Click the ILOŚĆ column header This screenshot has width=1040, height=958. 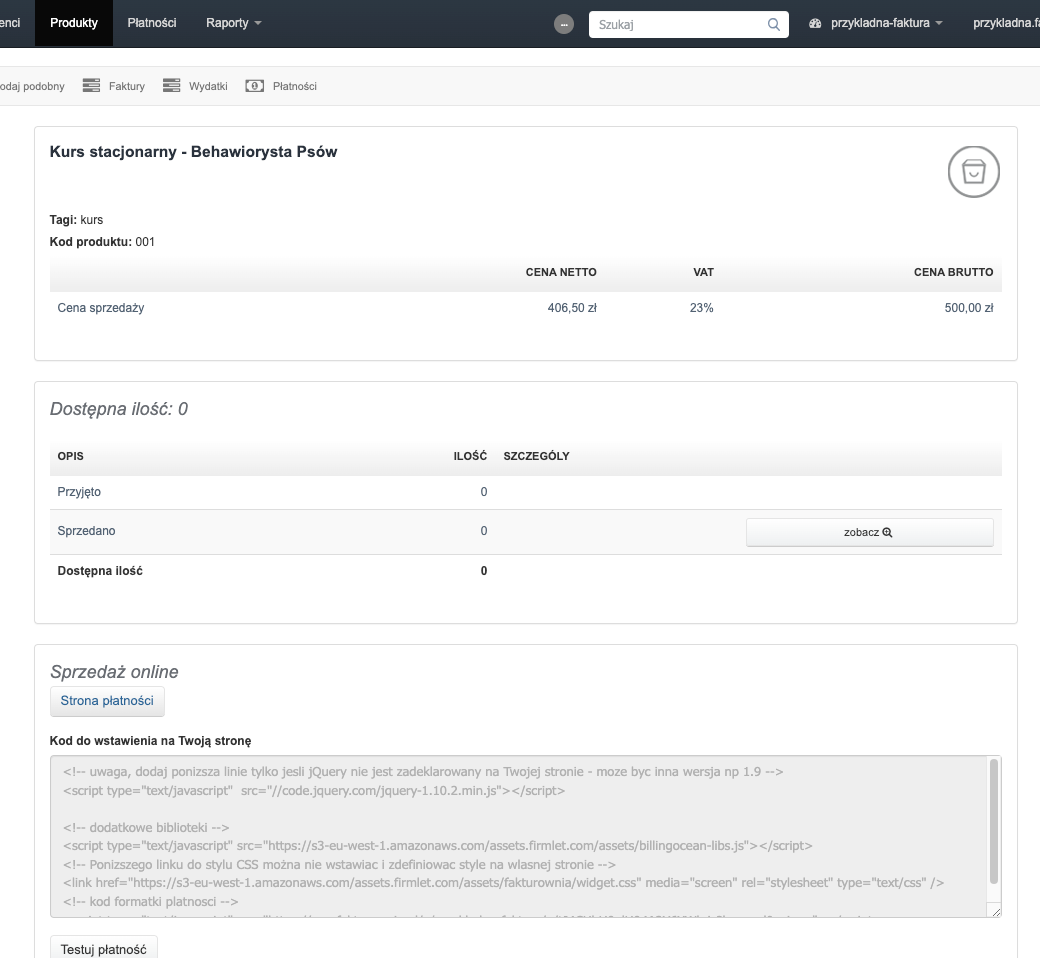[x=470, y=456]
